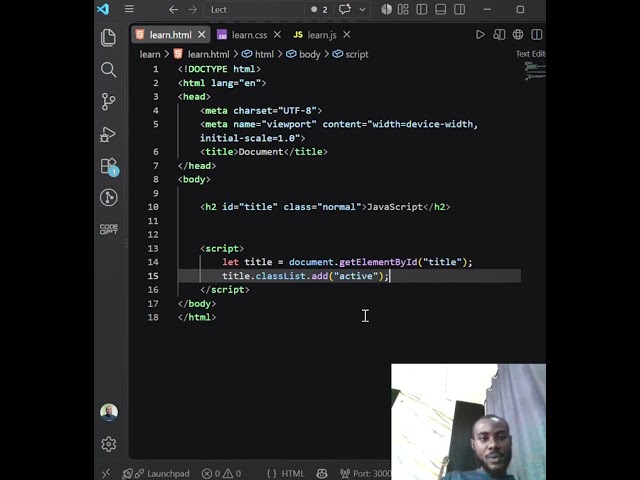Open the Explorer view in activity bar
Screen dimensions: 640x480
(108, 38)
